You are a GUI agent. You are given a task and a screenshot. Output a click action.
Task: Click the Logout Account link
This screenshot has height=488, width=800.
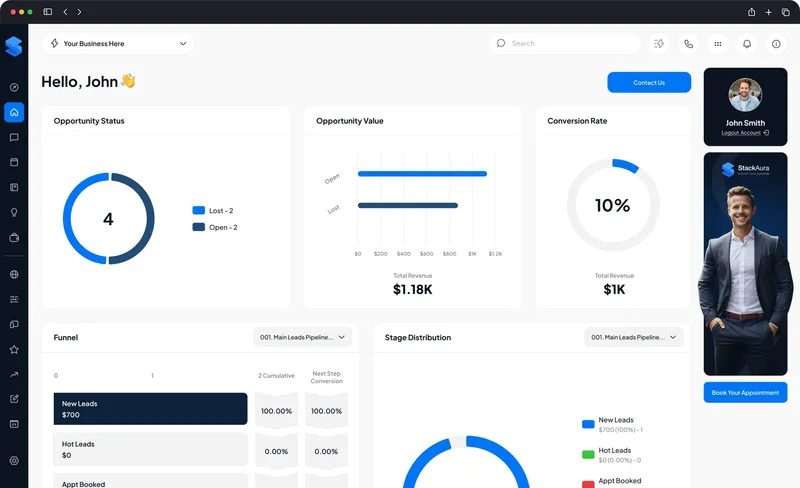(741, 133)
